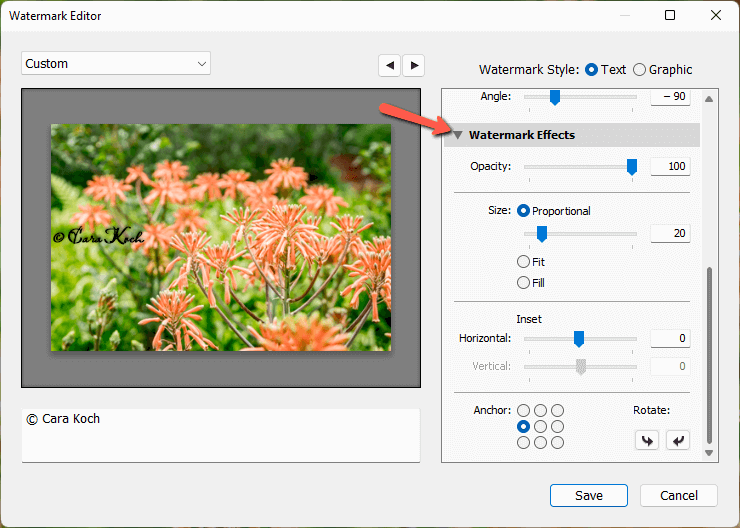Select Graphic watermark style
Viewport: 740px width, 528px height.
point(639,70)
